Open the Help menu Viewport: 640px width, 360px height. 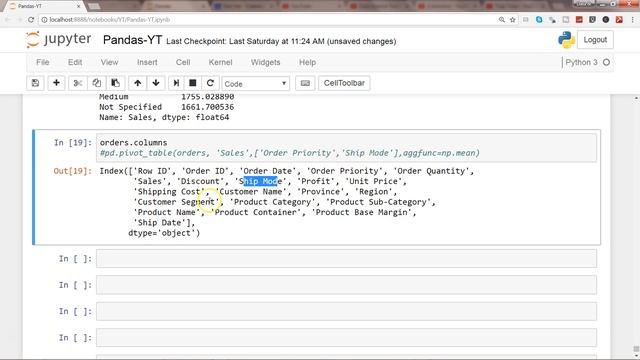(x=307, y=62)
